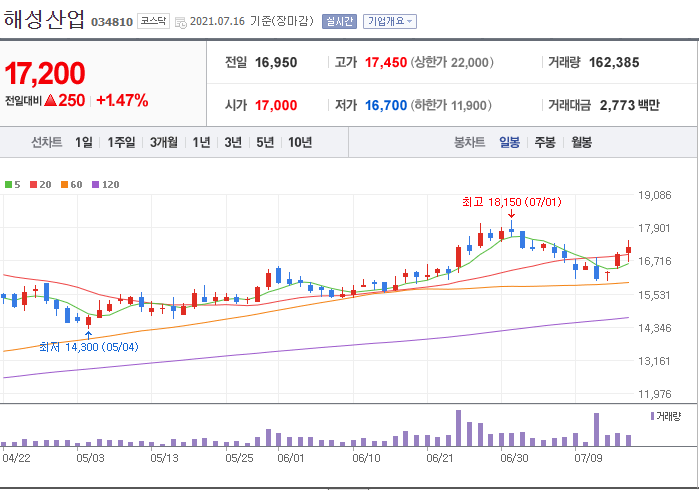Click the 2021.07.16 기준(장마감) date text
Viewport: 699px width, 490px height.
pyautogui.click(x=252, y=21)
